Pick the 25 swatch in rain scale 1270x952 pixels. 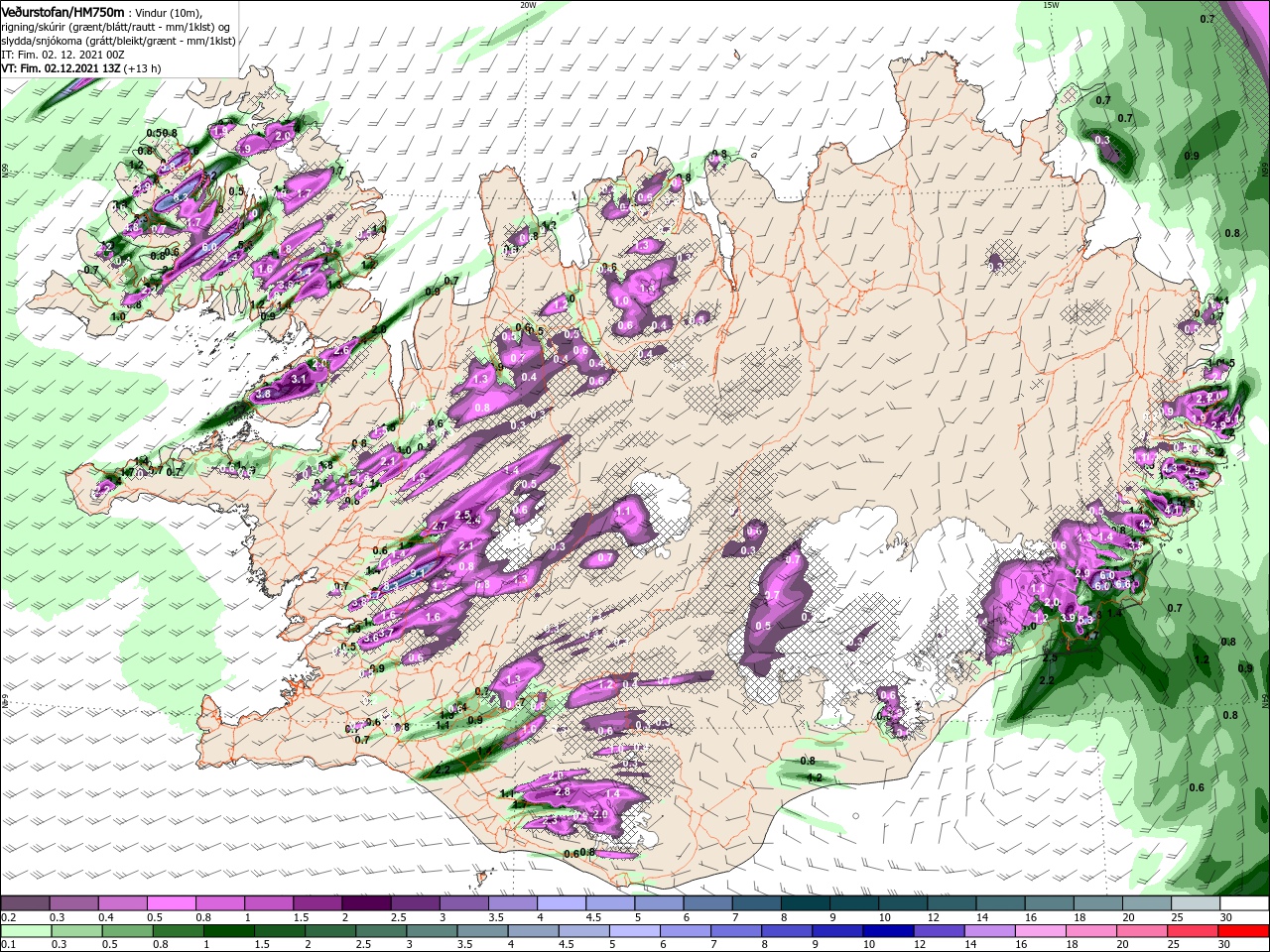click(x=1192, y=931)
